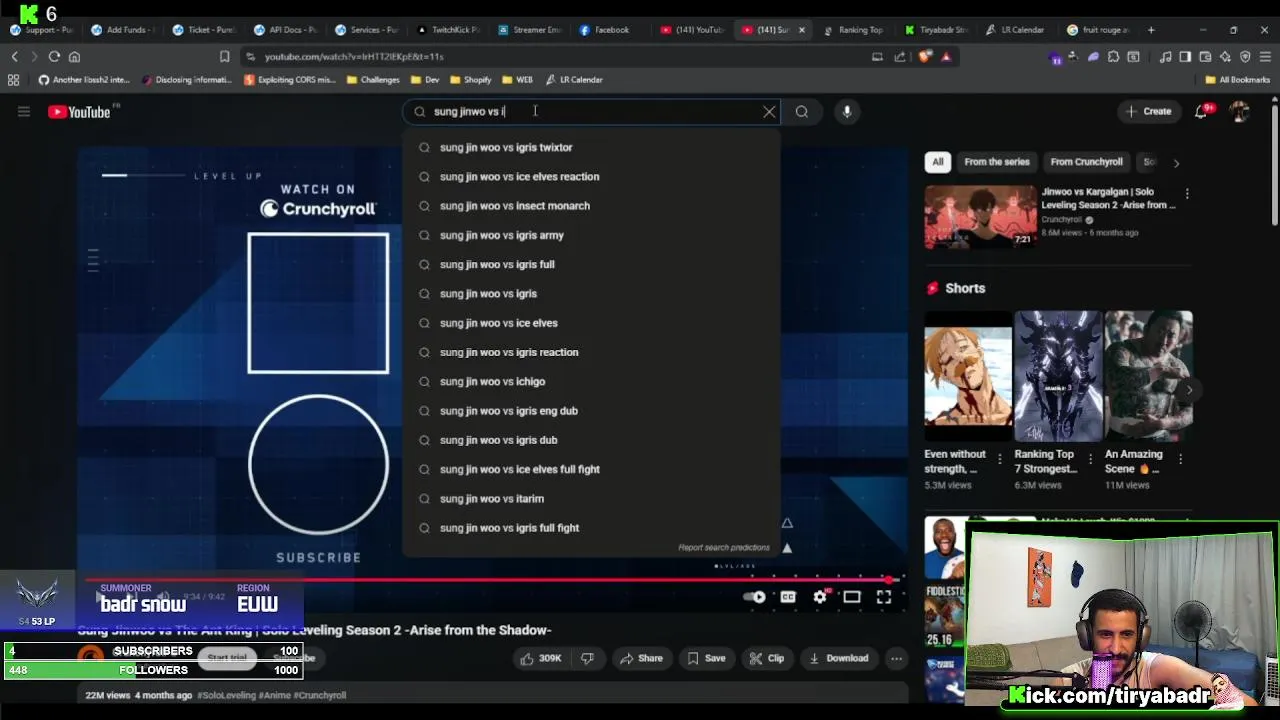Focus the YouTube search input field

(x=591, y=112)
